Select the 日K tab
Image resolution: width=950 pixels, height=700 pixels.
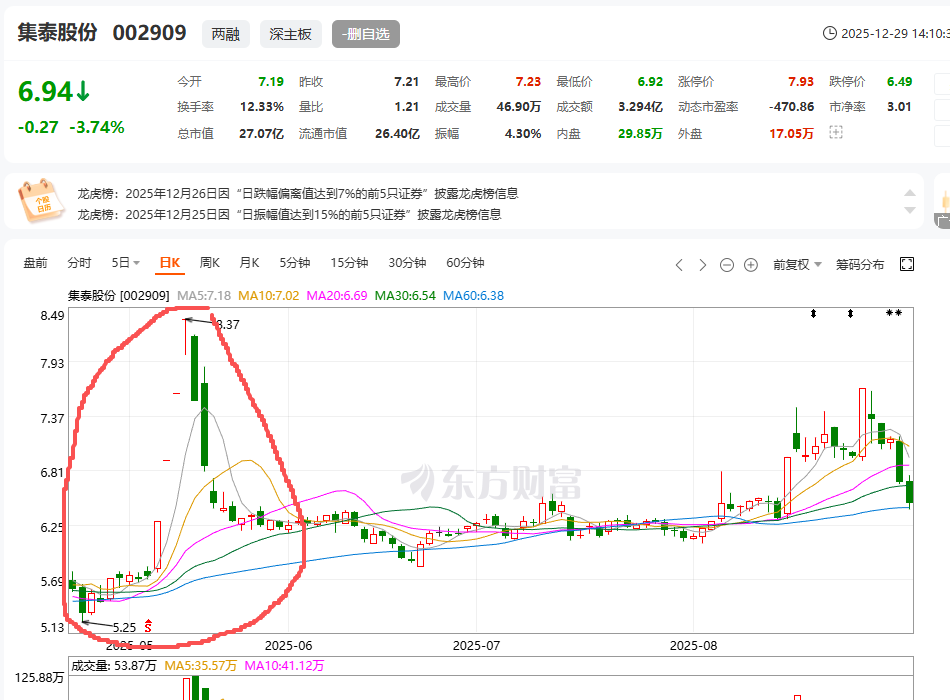coord(170,263)
